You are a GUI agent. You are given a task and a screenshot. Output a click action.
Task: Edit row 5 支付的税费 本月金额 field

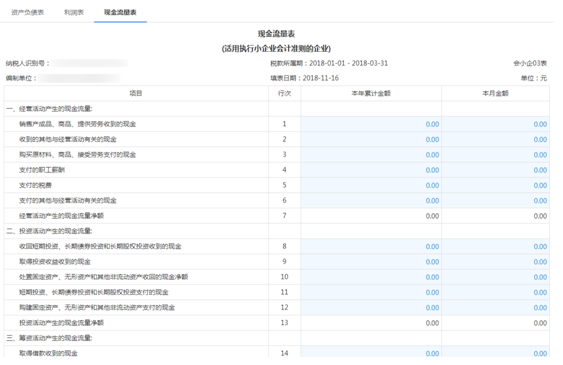tap(495, 185)
